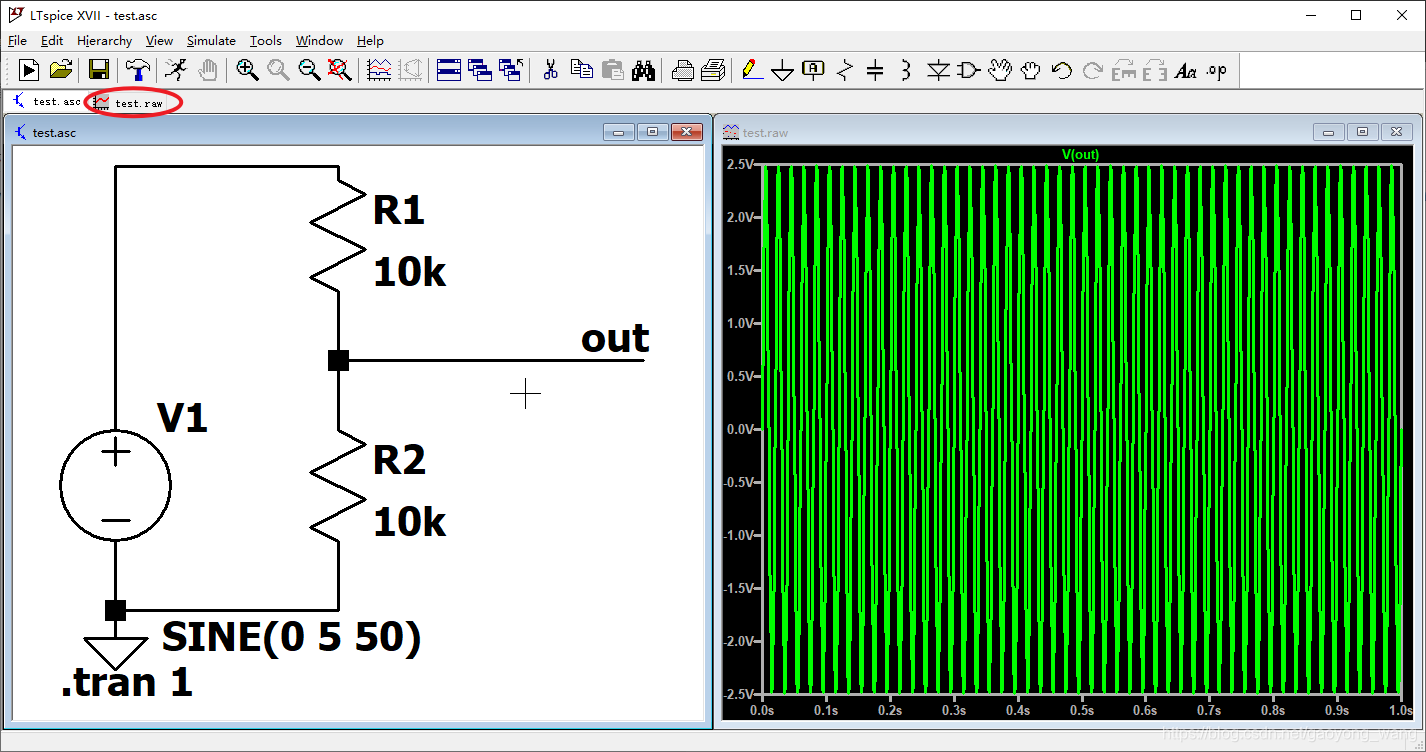Open the Hierarchy menu
This screenshot has width=1426, height=752.
click(105, 41)
